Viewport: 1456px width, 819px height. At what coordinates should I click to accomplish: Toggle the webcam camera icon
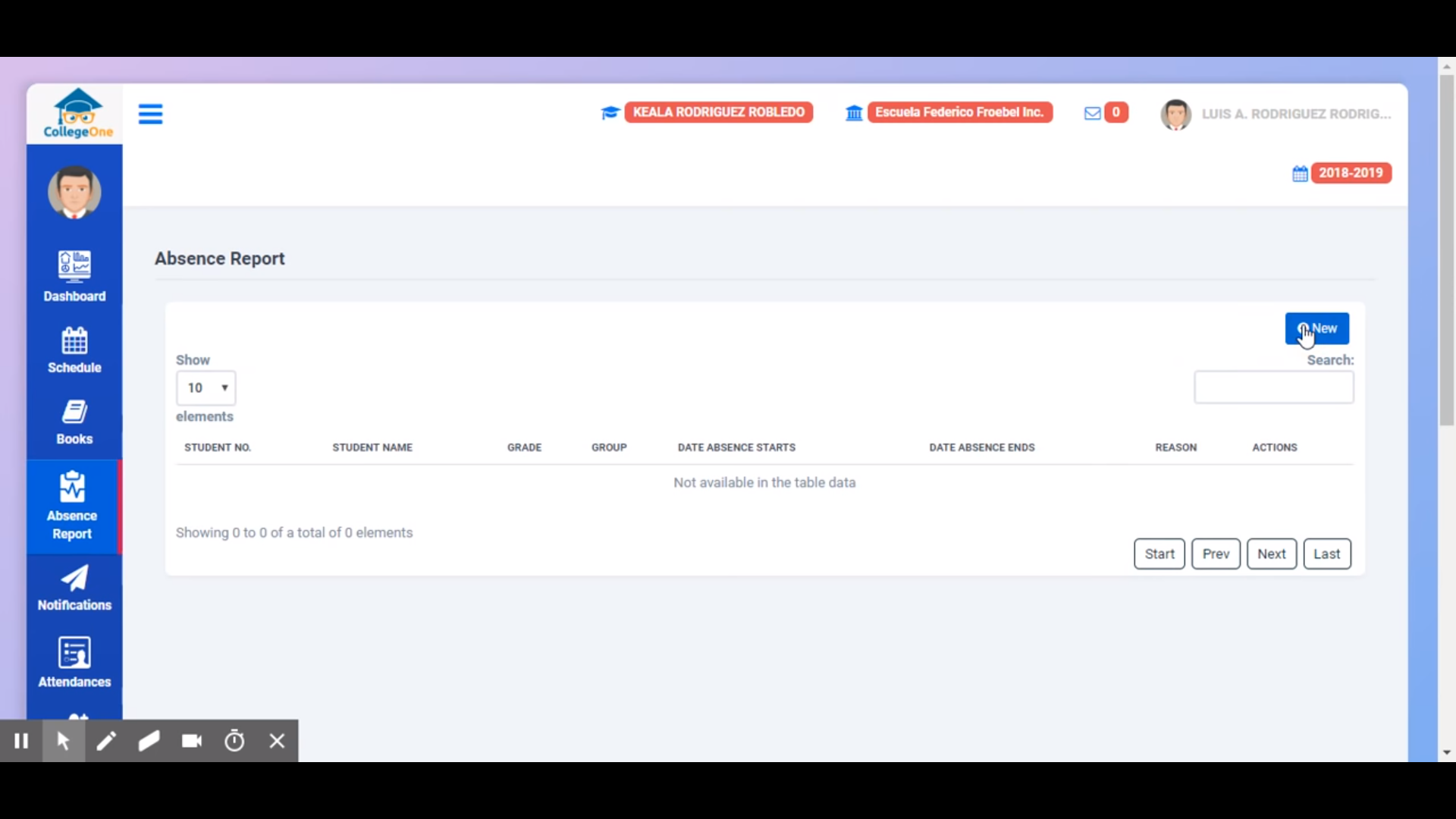[192, 741]
